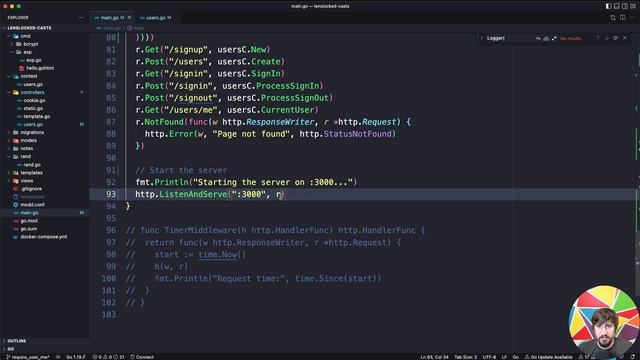Collapse the controllers folder

[44, 92]
